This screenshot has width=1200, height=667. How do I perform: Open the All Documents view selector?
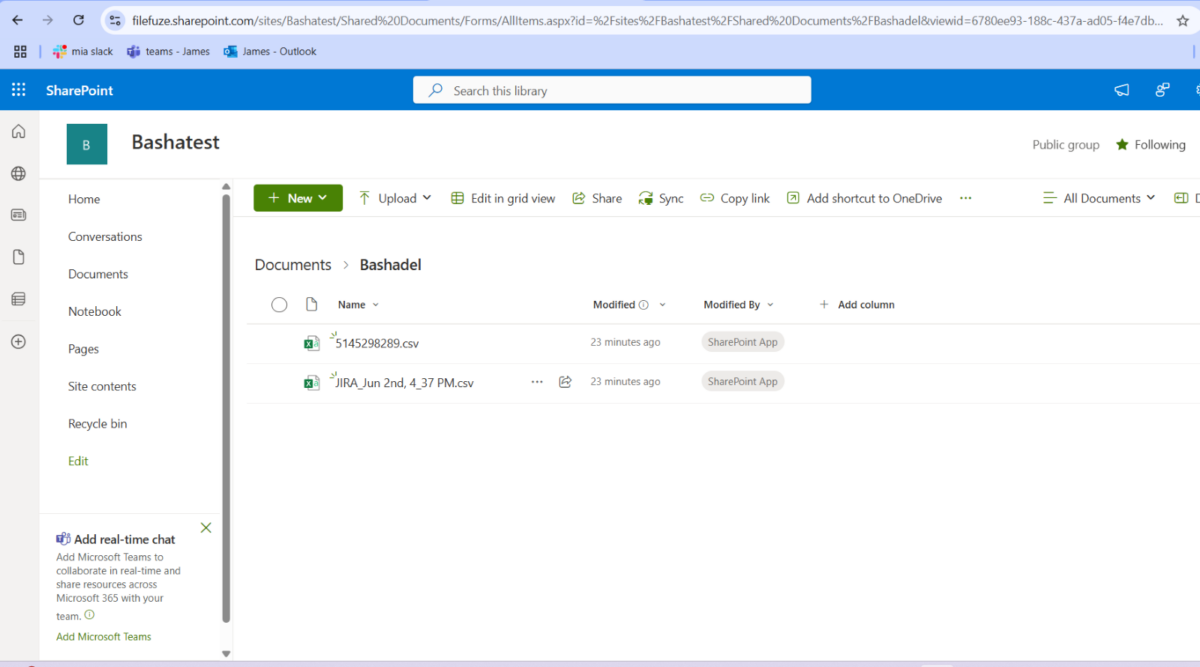pos(1098,198)
